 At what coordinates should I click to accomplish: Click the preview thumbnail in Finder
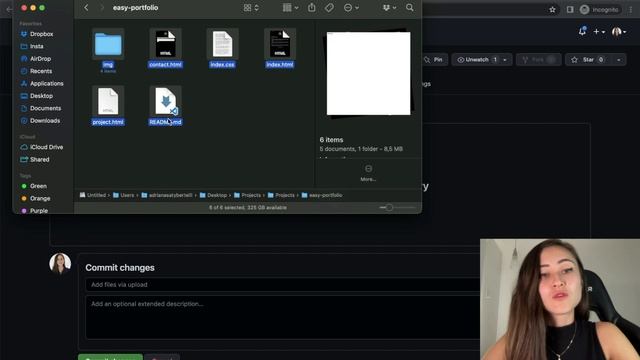click(369, 73)
